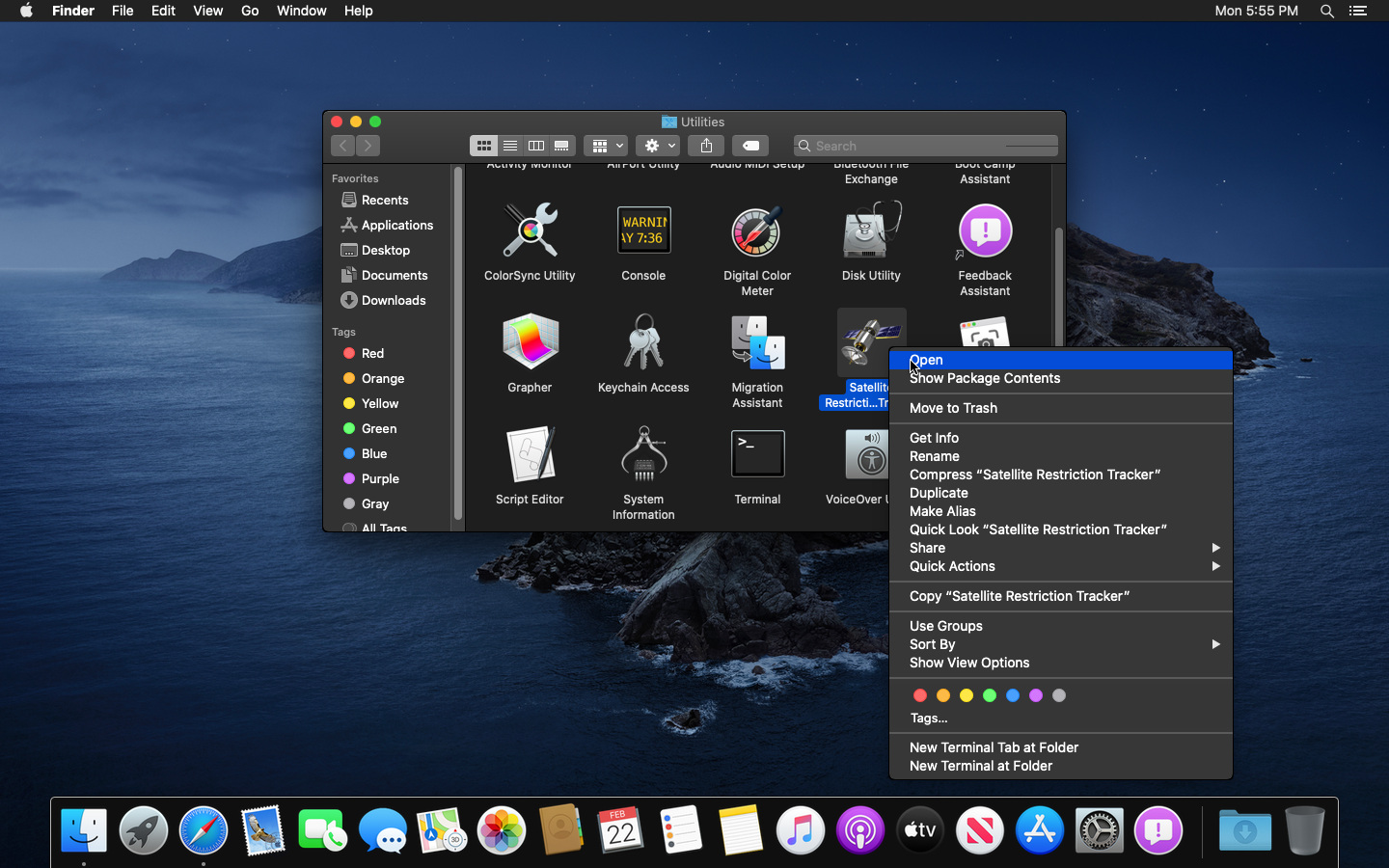Select the Console app icon
The height and width of the screenshot is (868, 1389).
pos(643,232)
